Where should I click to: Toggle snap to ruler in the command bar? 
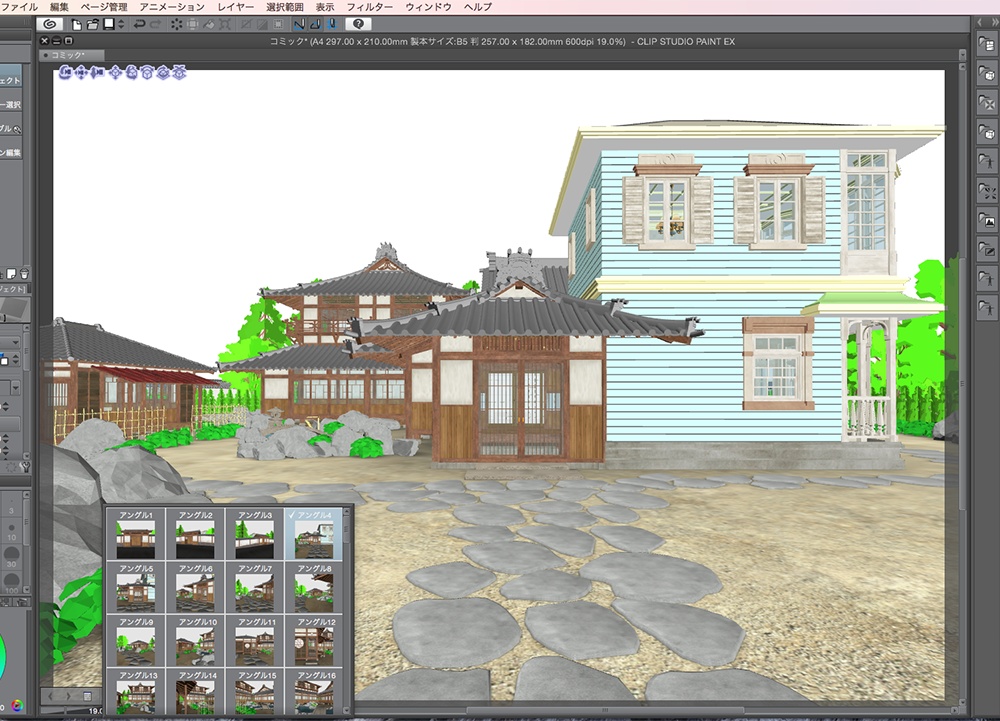point(299,25)
